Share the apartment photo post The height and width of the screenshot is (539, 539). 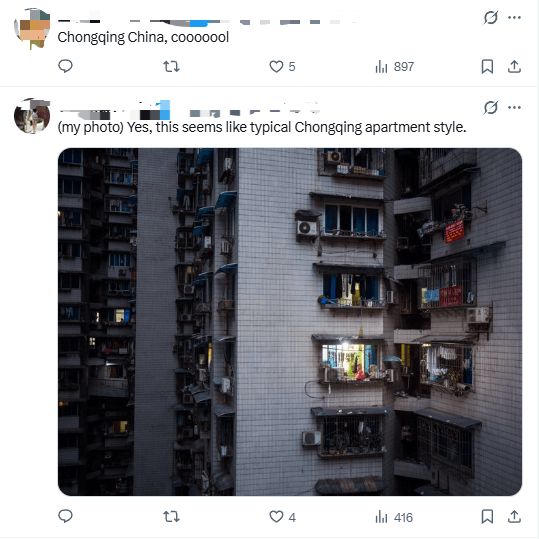(x=514, y=517)
